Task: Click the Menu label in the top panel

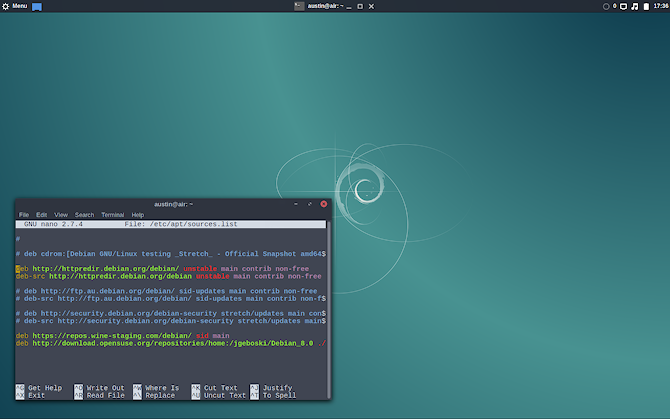Action: click(x=20, y=6)
